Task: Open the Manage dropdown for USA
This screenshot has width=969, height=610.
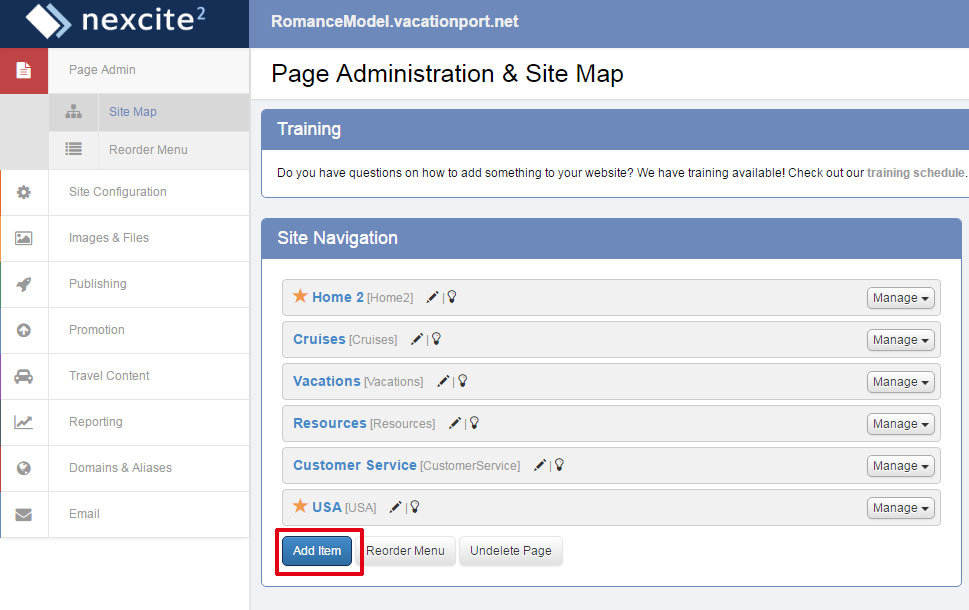Action: point(900,508)
